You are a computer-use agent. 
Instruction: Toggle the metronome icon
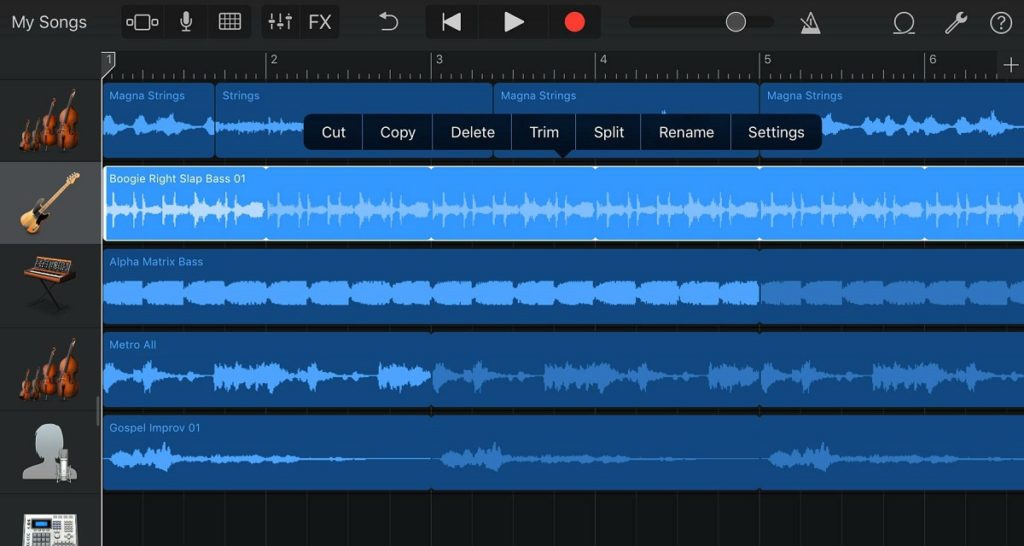click(811, 22)
